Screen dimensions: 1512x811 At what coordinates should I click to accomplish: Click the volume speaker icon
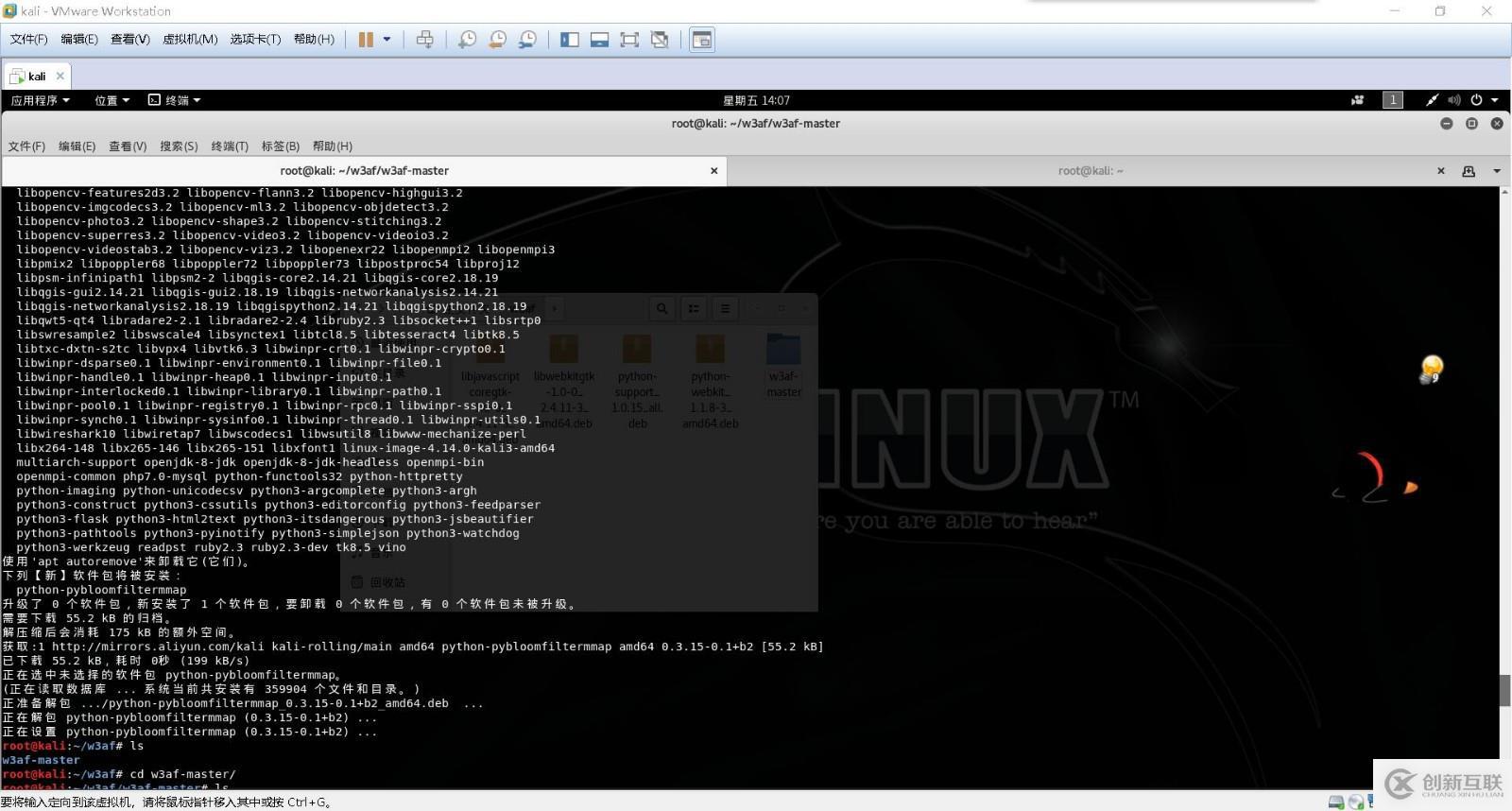point(1453,100)
